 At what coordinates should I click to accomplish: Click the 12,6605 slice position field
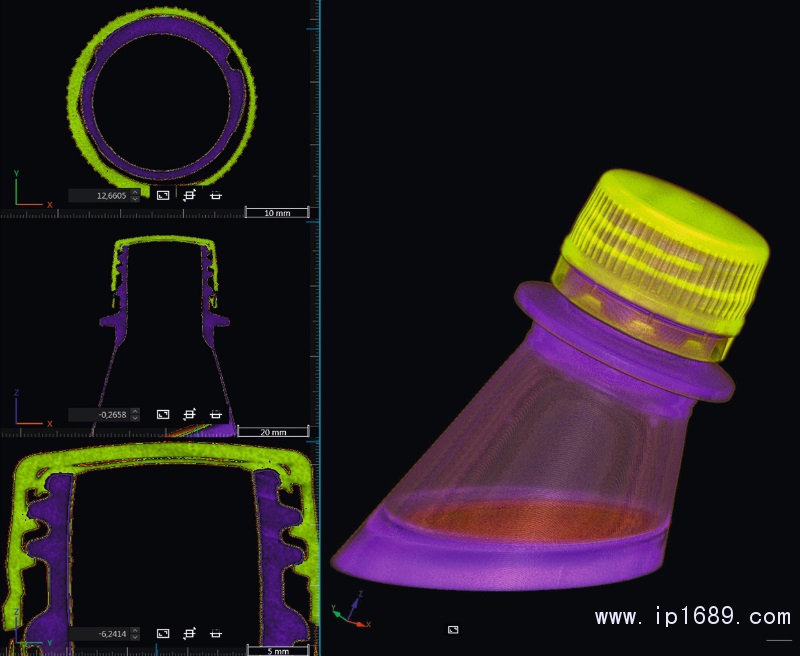click(100, 196)
